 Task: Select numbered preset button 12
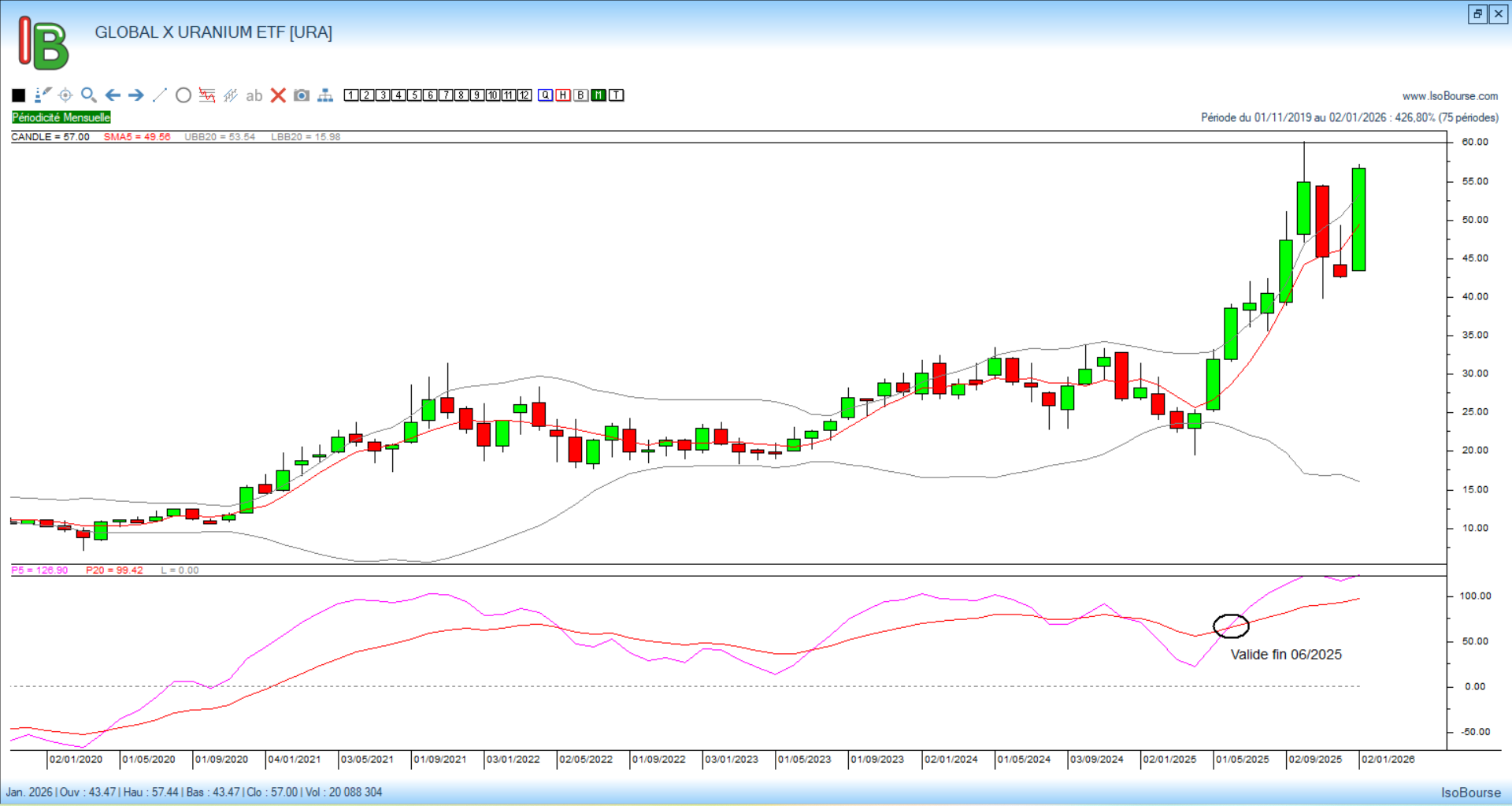pyautogui.click(x=524, y=95)
